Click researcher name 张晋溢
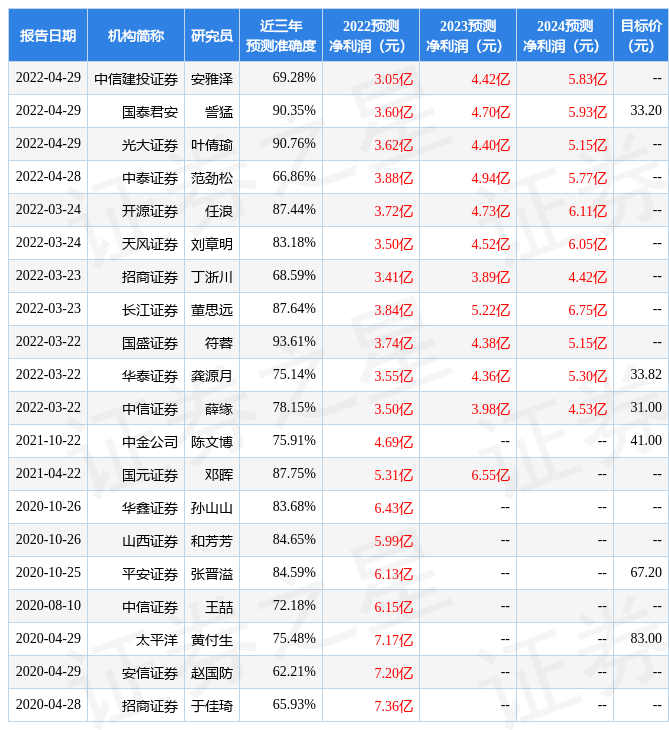Viewport: 669px width, 730px height. point(212,574)
